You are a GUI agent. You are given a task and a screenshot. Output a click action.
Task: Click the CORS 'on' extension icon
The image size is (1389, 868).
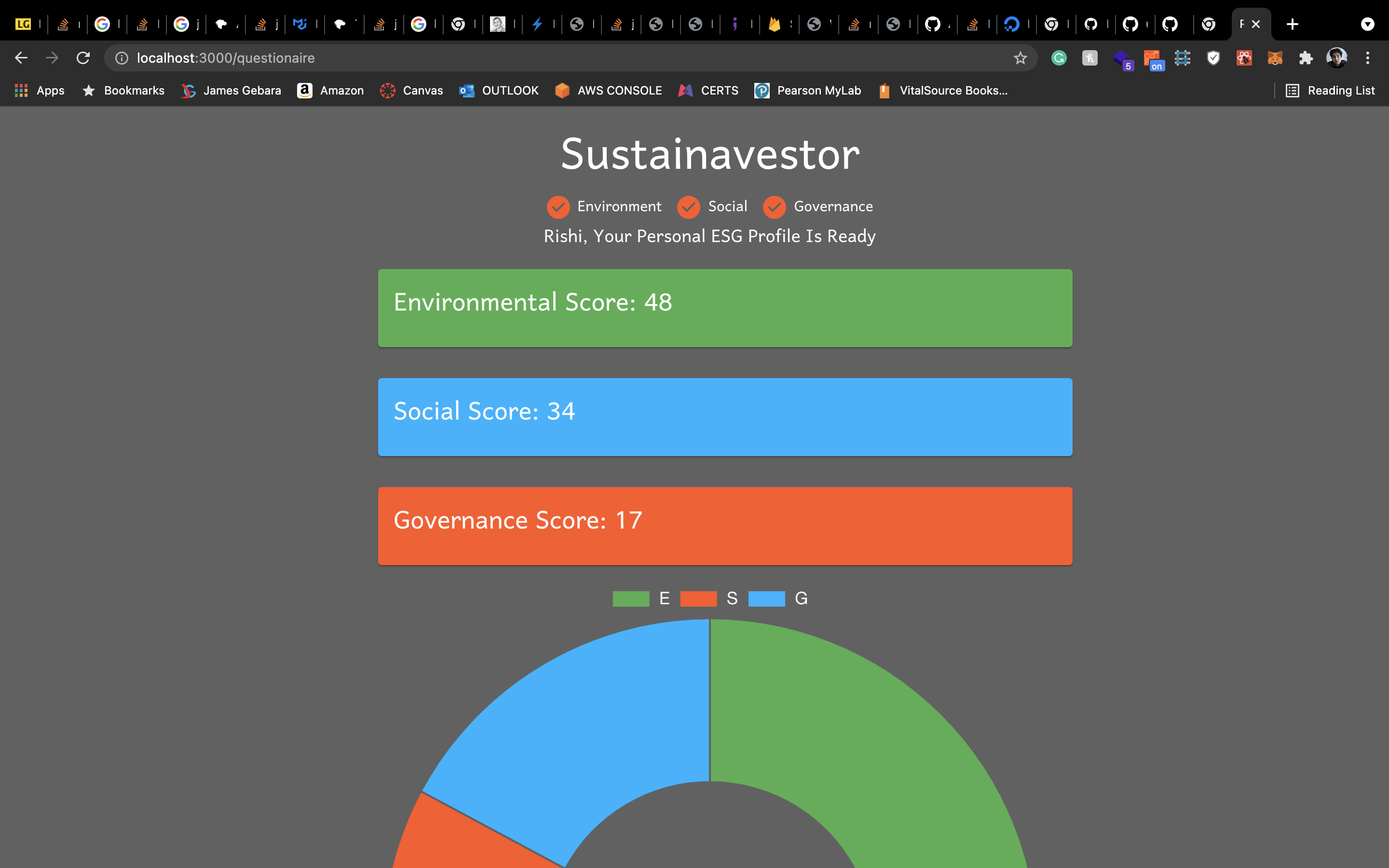(1153, 60)
